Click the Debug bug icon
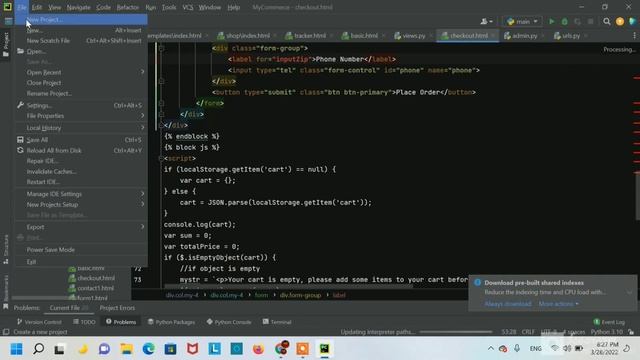 [564, 22]
